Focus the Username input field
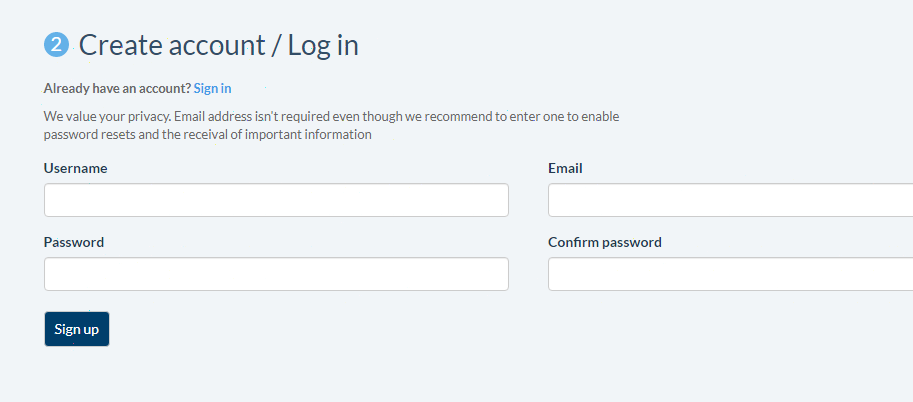This screenshot has width=913, height=402. click(276, 200)
